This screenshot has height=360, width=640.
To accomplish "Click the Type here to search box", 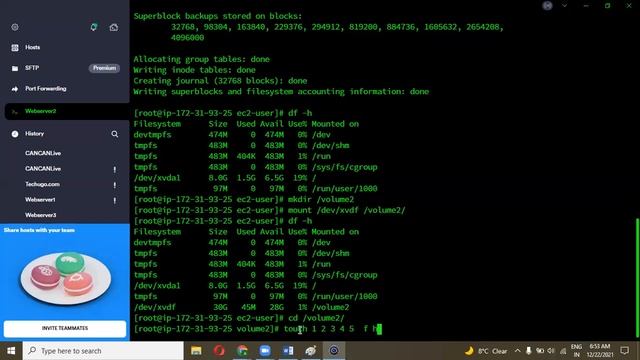I will click(x=103, y=351).
